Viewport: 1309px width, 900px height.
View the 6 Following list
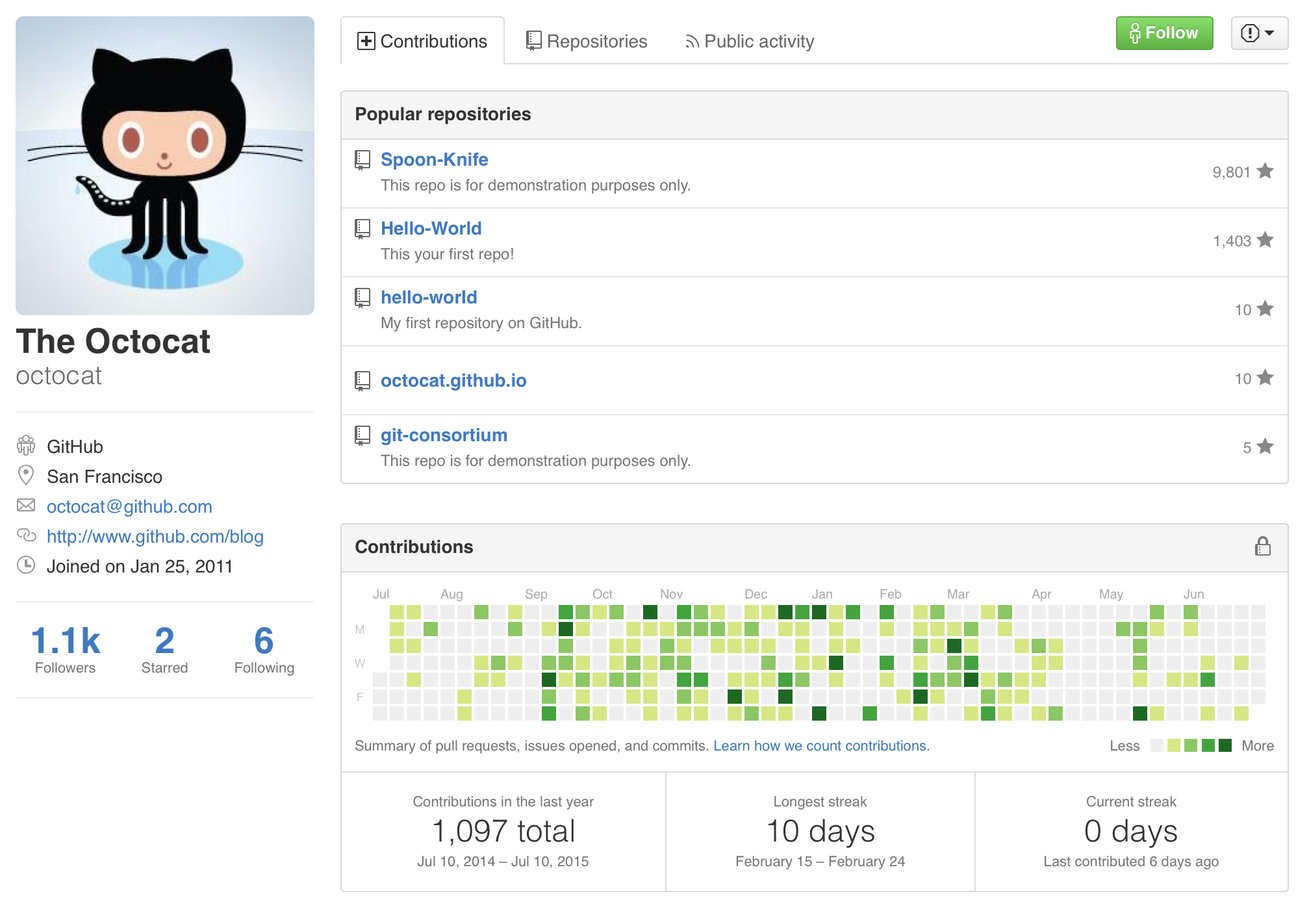(264, 649)
